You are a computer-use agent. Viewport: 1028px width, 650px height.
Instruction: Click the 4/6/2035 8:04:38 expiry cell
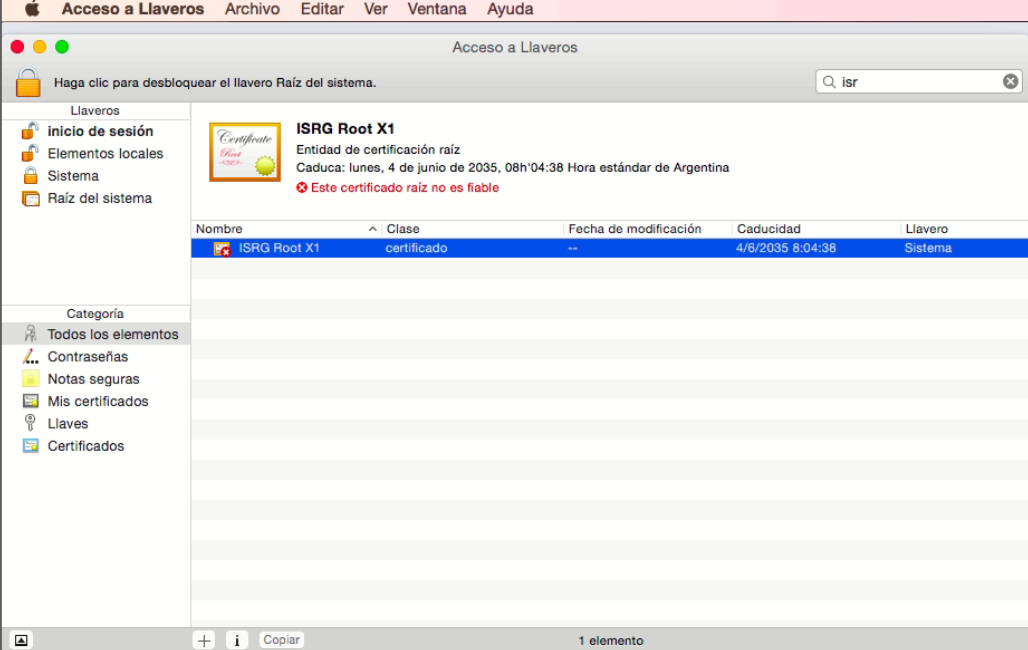click(785, 248)
